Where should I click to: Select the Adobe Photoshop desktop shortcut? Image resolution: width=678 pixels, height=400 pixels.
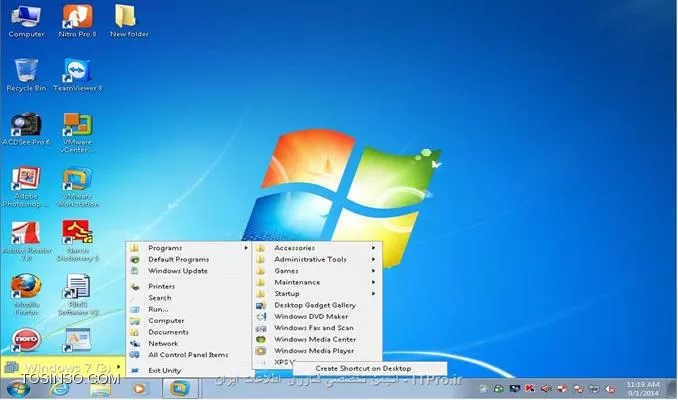(26, 187)
